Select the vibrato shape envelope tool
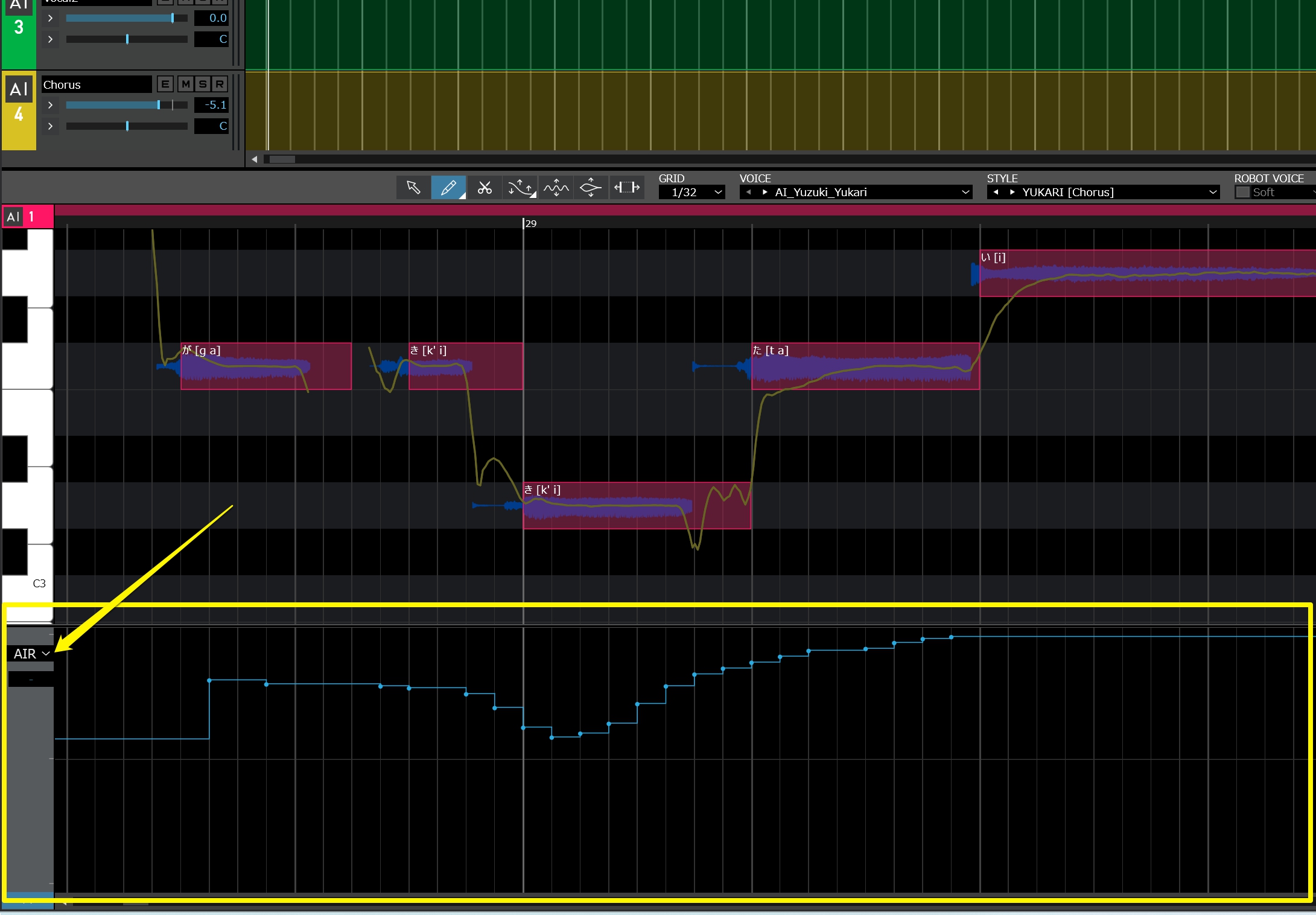1316x915 pixels. click(x=591, y=188)
